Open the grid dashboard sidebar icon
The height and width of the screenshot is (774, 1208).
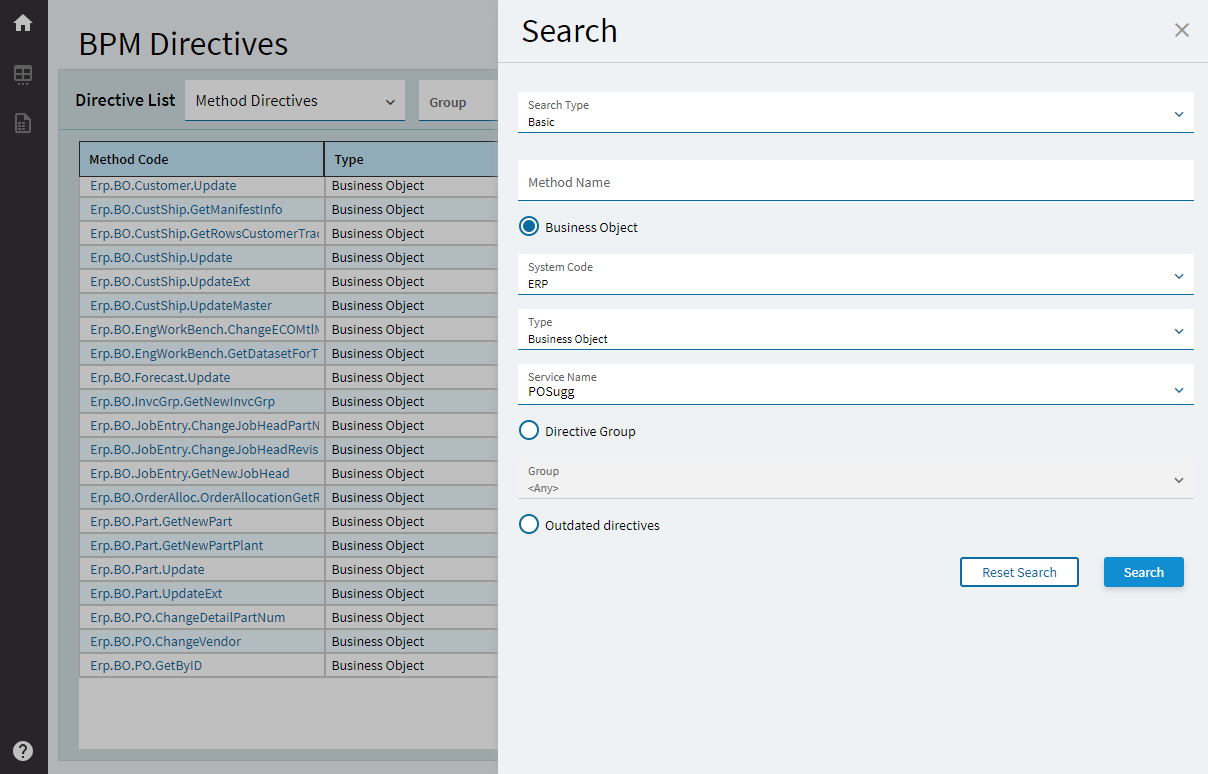tap(23, 74)
